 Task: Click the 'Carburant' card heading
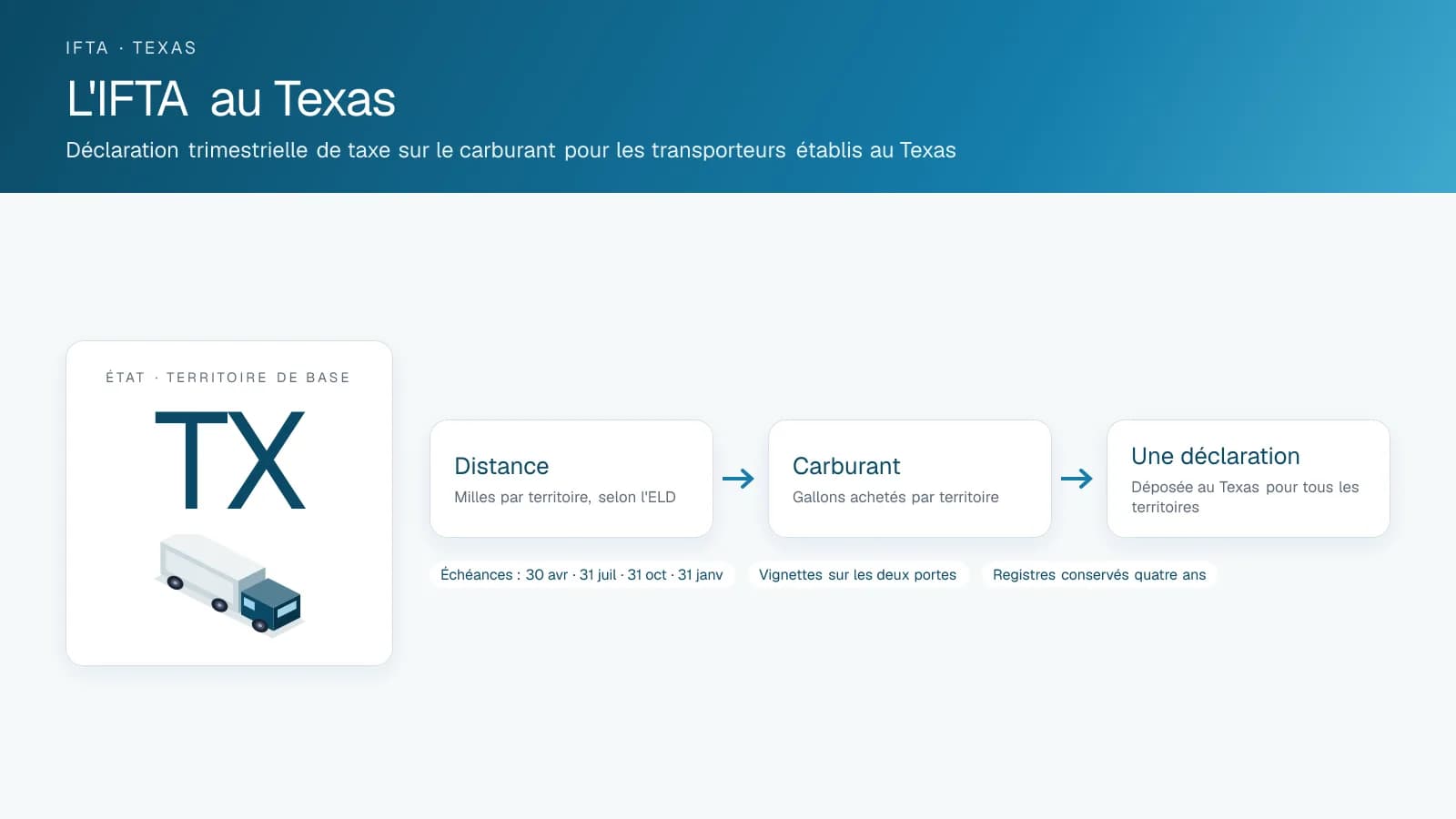coord(846,466)
